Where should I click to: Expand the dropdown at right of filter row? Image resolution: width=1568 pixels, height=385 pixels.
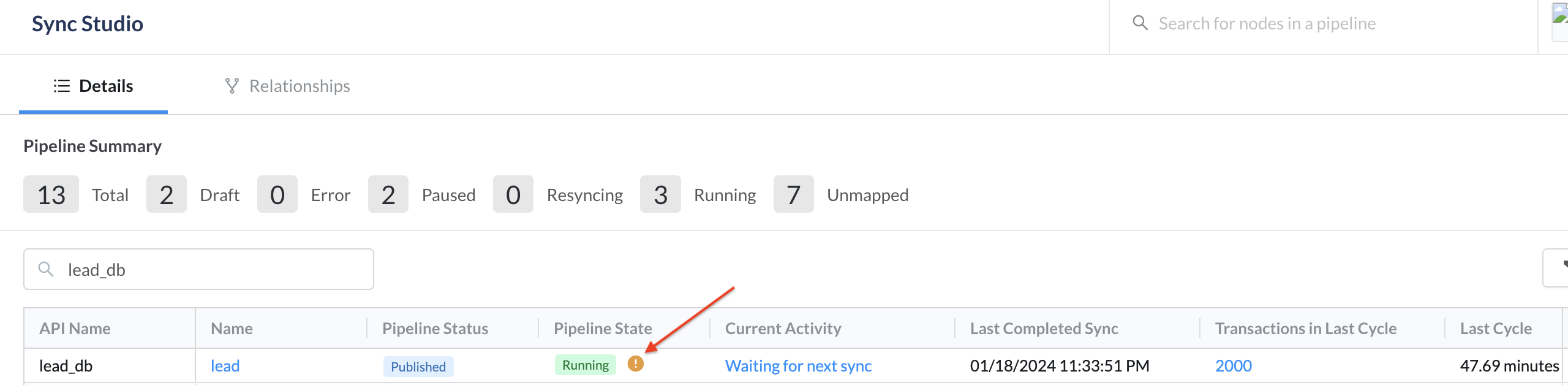click(1556, 268)
